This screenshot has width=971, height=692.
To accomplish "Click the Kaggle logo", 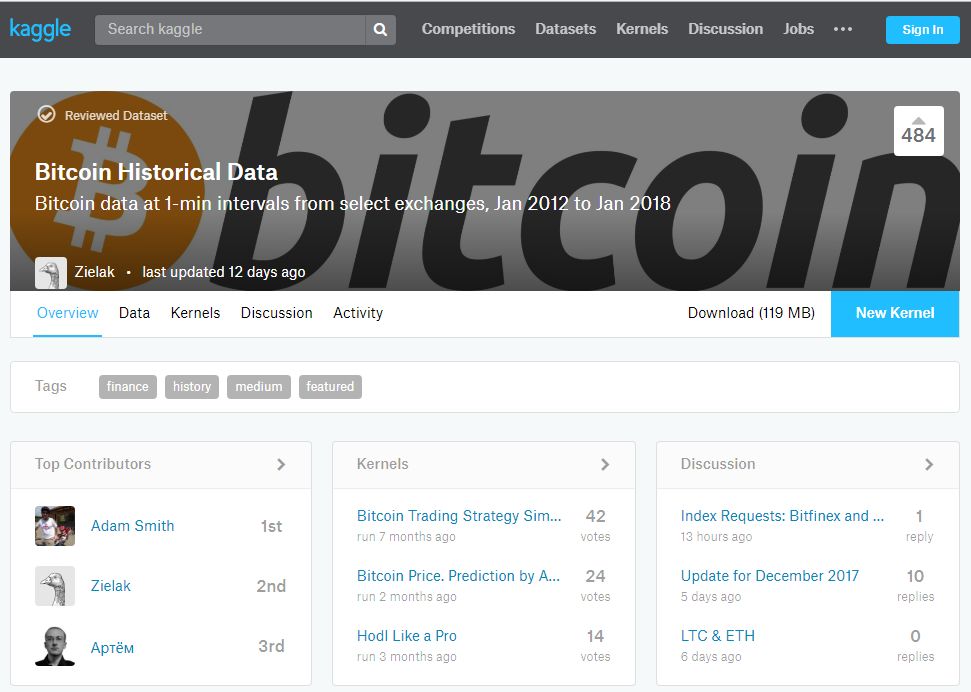I will coord(40,29).
